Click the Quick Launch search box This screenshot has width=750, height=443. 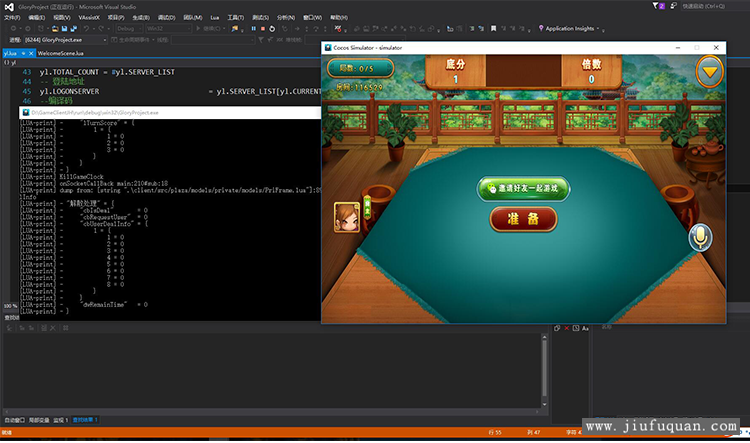(714, 6)
